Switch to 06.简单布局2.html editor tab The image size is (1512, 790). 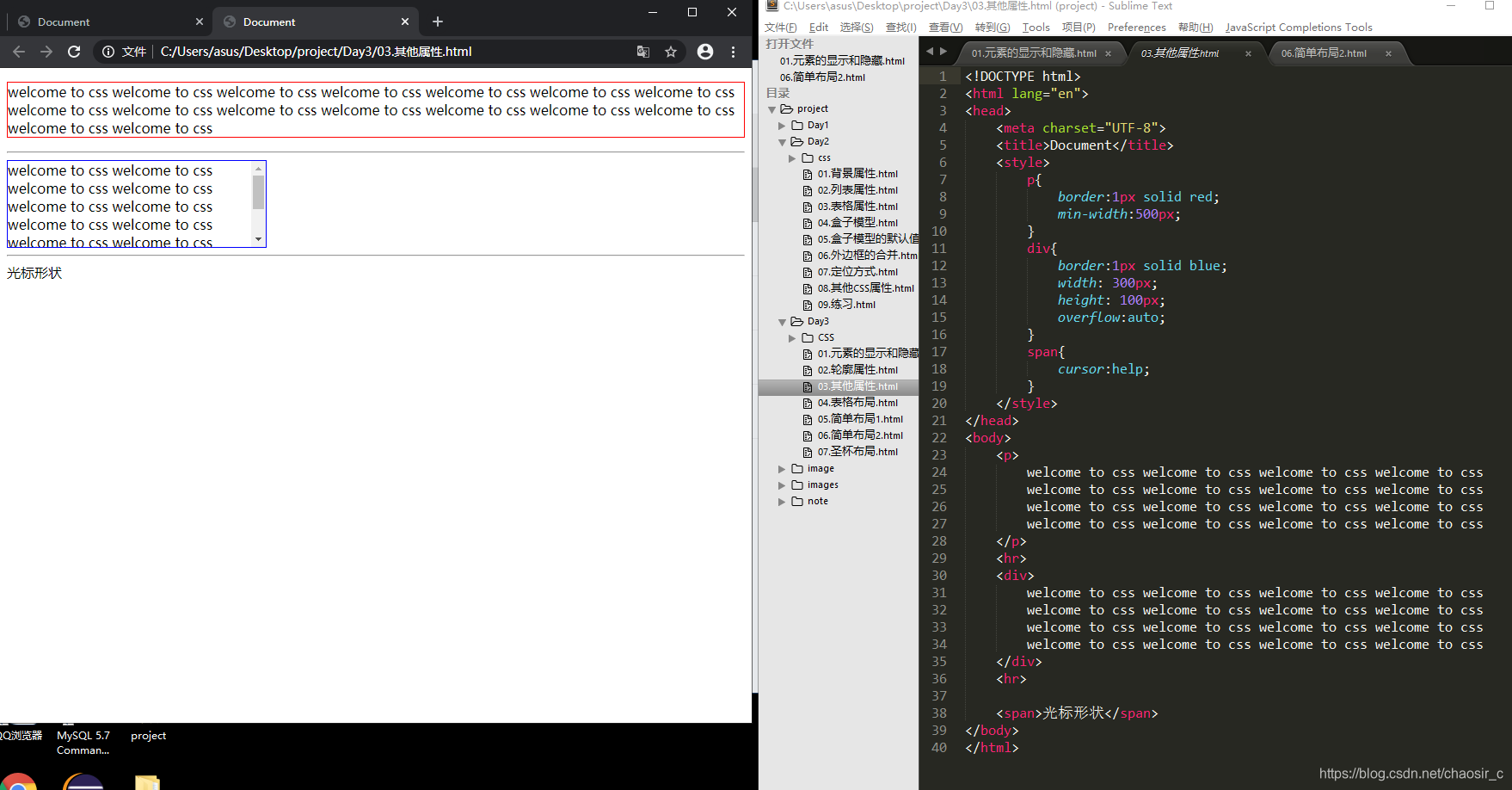[1324, 53]
